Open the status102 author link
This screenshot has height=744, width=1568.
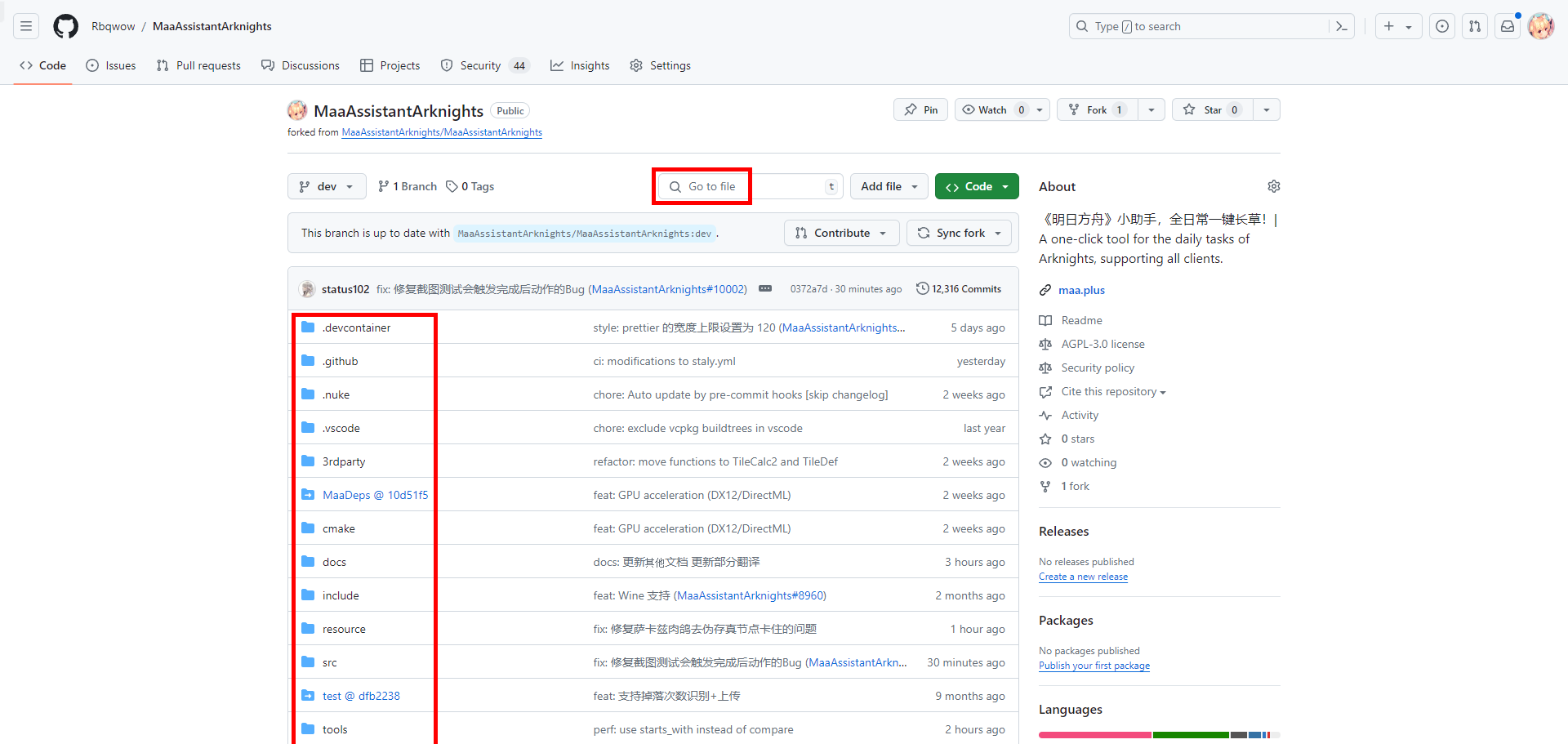[345, 289]
